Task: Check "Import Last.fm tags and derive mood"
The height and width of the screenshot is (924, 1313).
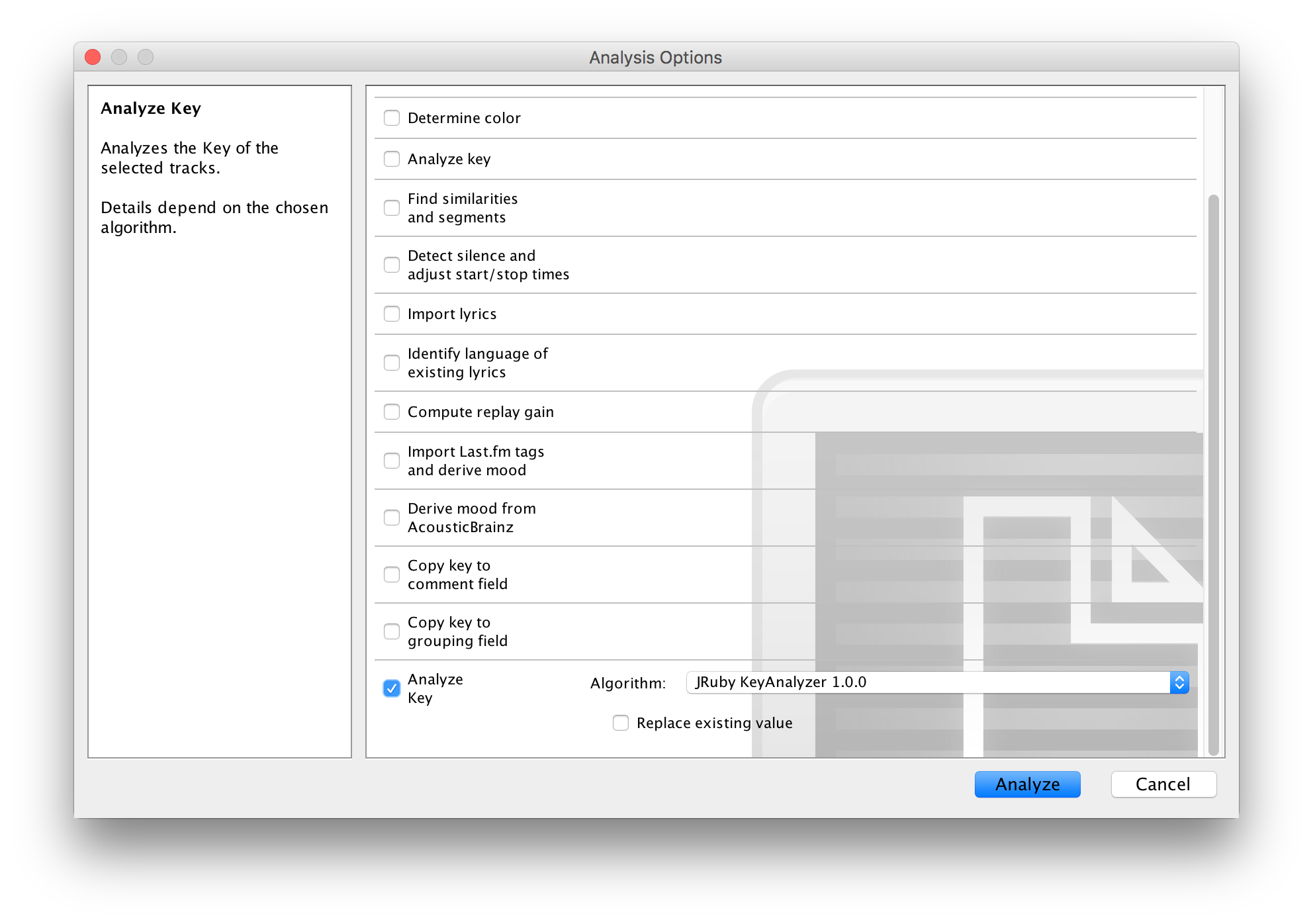Action: (x=391, y=460)
